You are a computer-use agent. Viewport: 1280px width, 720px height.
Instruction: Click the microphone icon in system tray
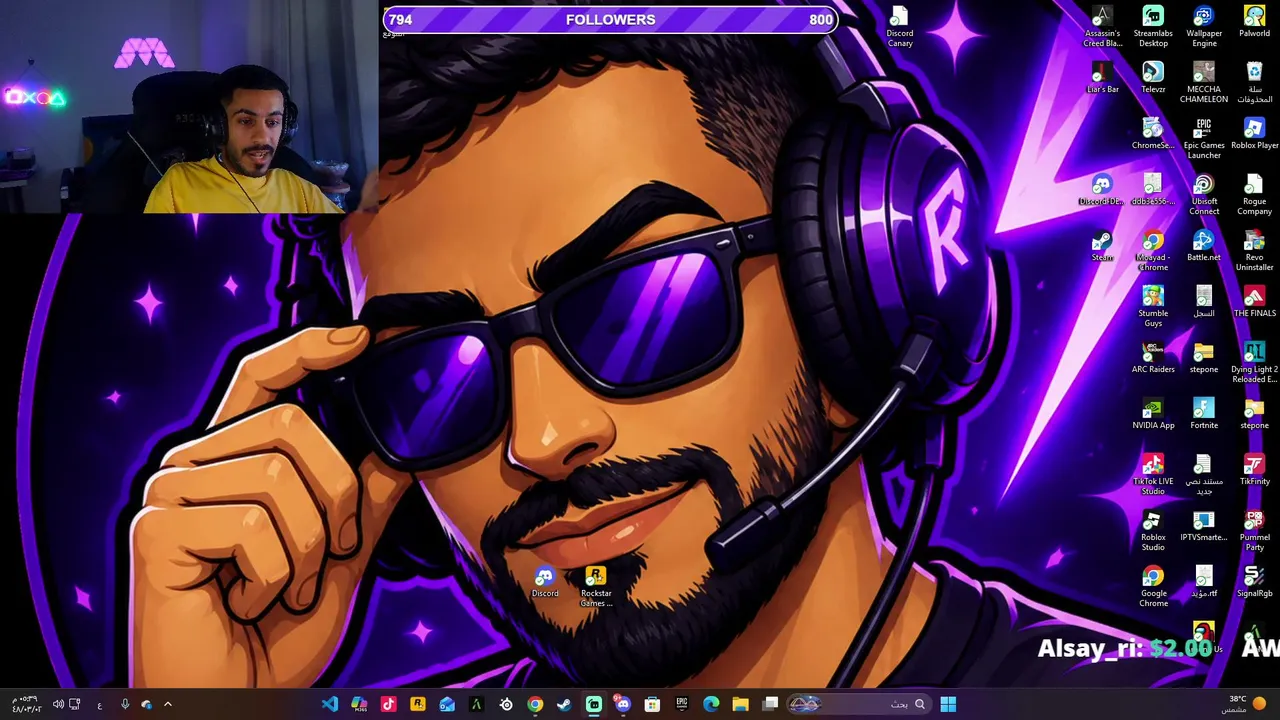click(x=124, y=704)
